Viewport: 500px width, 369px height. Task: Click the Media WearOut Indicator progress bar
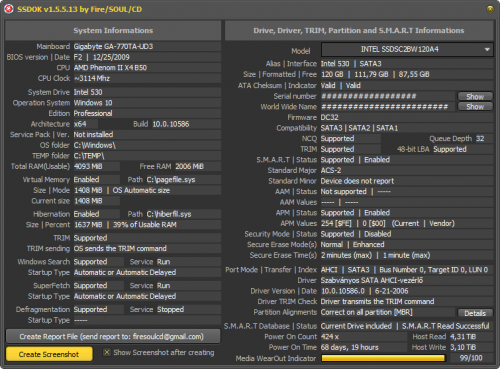click(x=383, y=358)
